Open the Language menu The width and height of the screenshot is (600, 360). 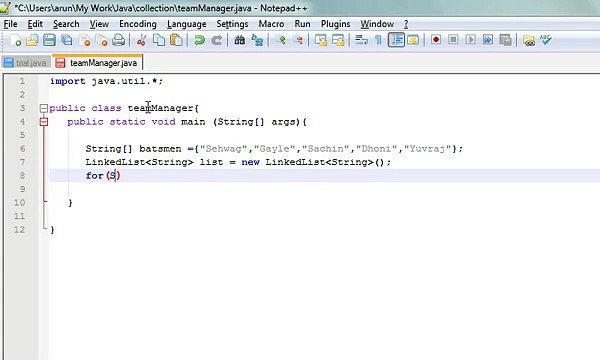pos(187,24)
